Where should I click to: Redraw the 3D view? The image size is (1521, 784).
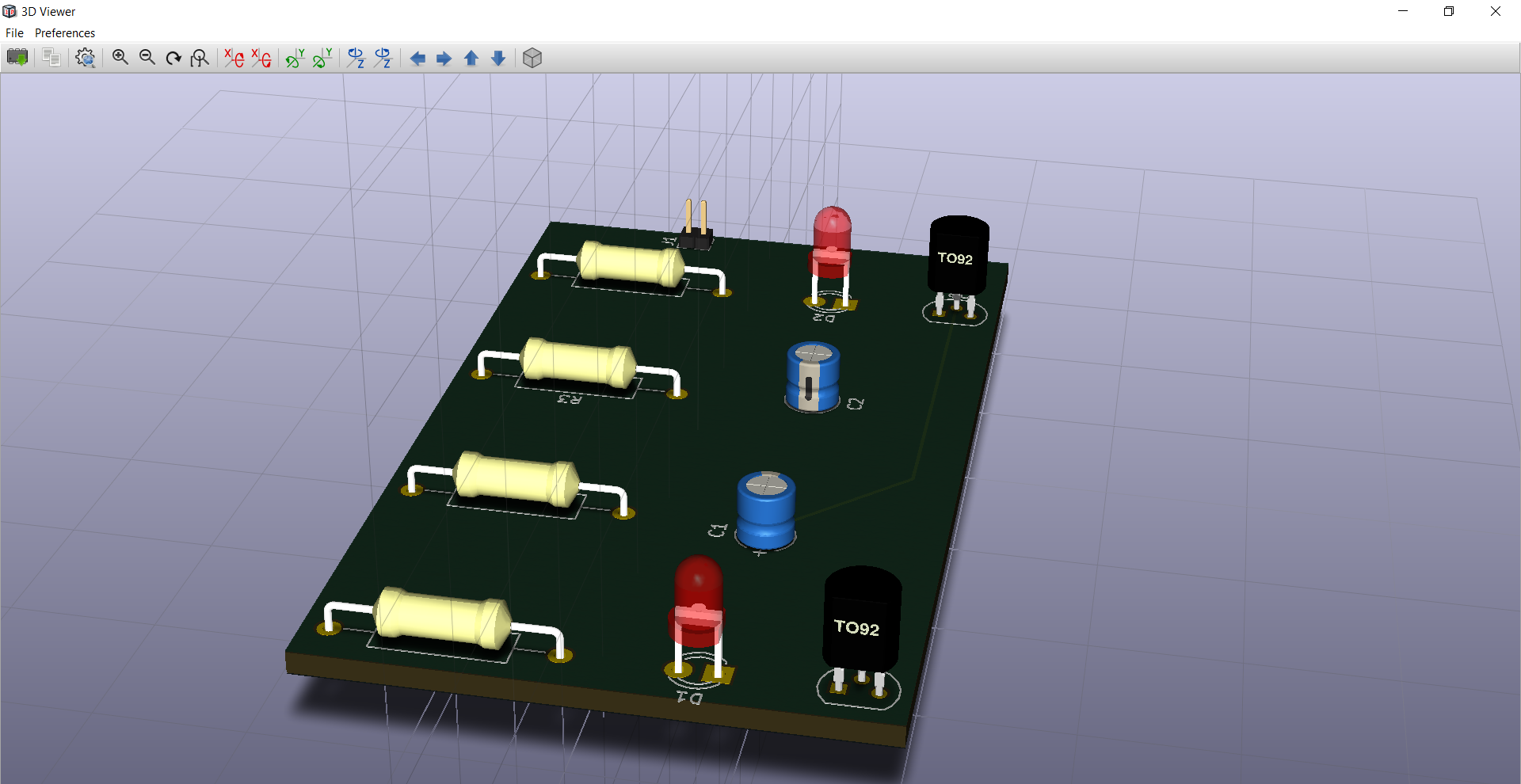tap(173, 58)
